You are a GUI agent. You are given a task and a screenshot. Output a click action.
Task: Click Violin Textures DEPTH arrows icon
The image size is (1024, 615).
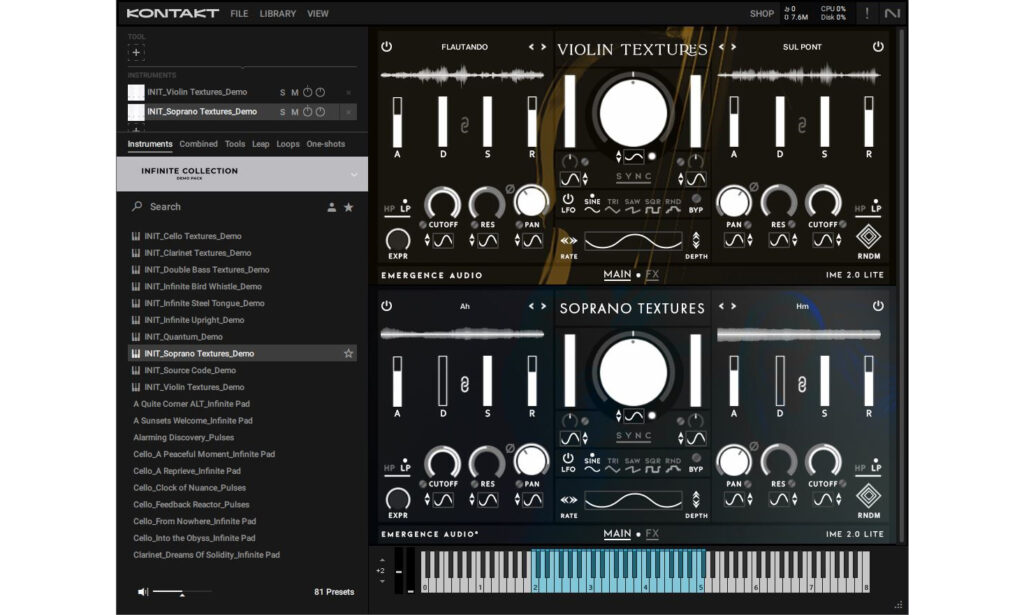[x=696, y=240]
